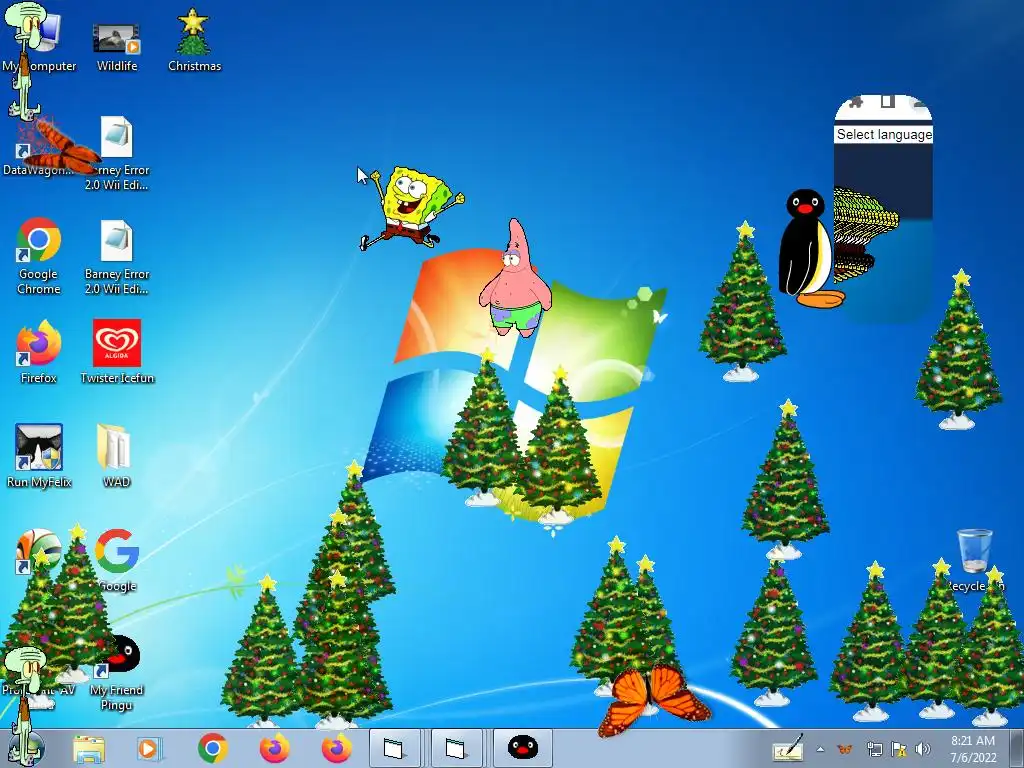Click the Pingu app button in taskbar
This screenshot has height=768, width=1024.
(522, 748)
